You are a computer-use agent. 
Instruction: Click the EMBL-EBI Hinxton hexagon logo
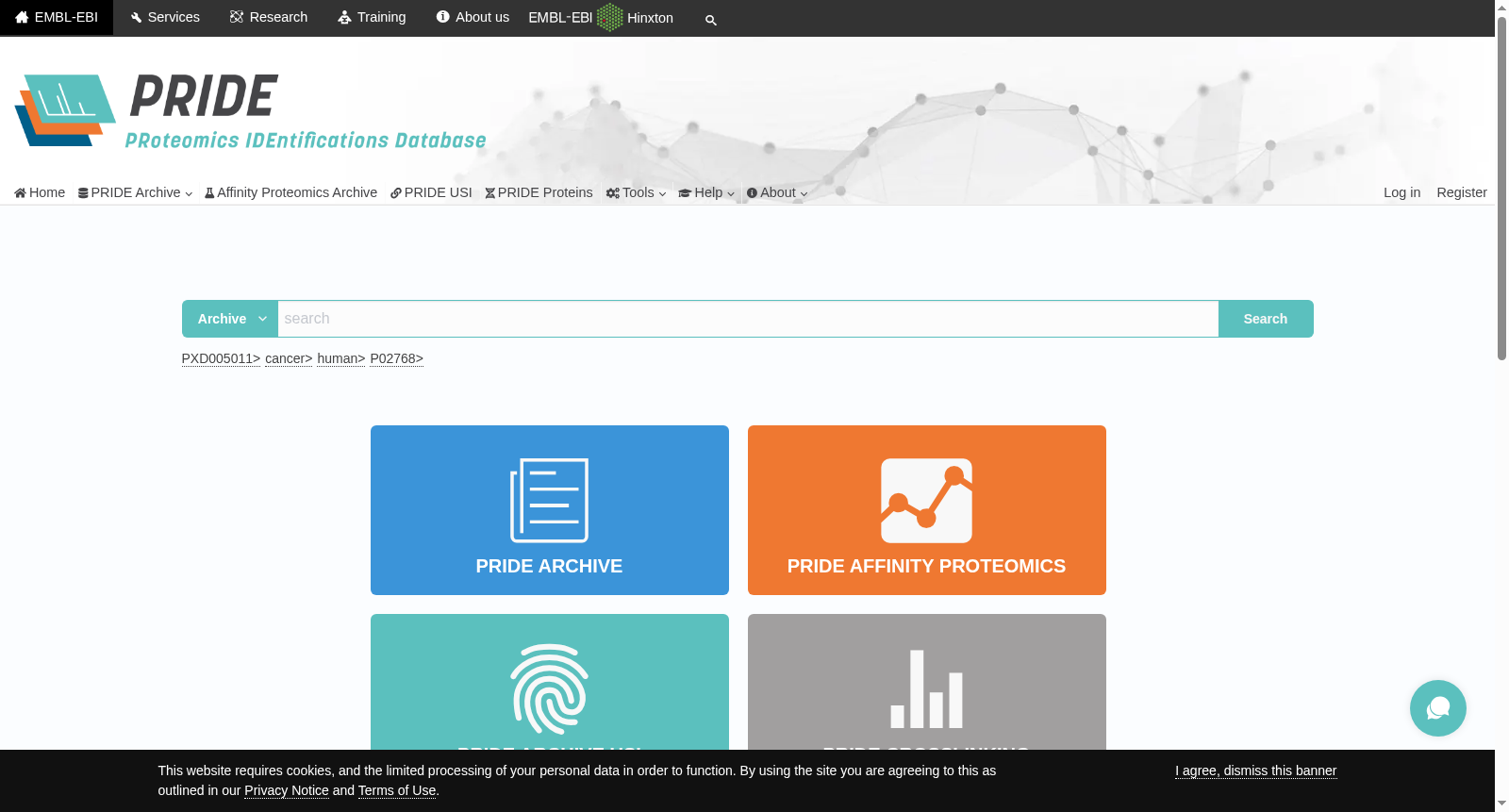610,17
